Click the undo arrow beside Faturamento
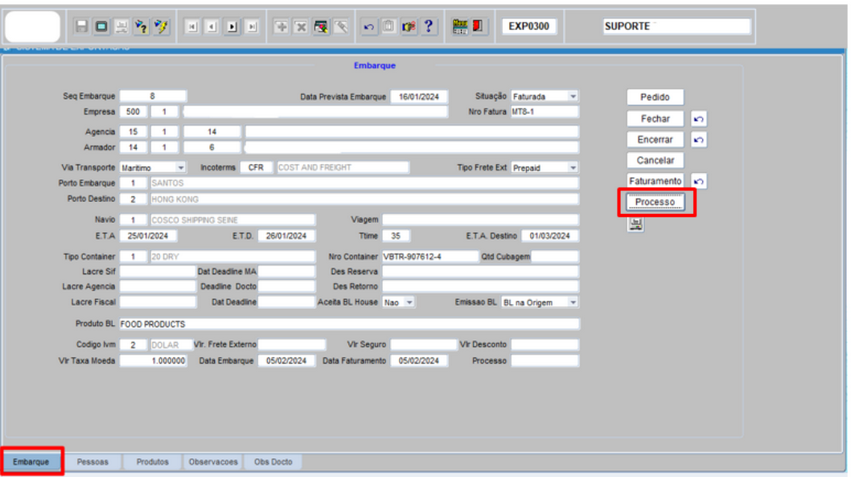The image size is (851, 477). tap(699, 182)
